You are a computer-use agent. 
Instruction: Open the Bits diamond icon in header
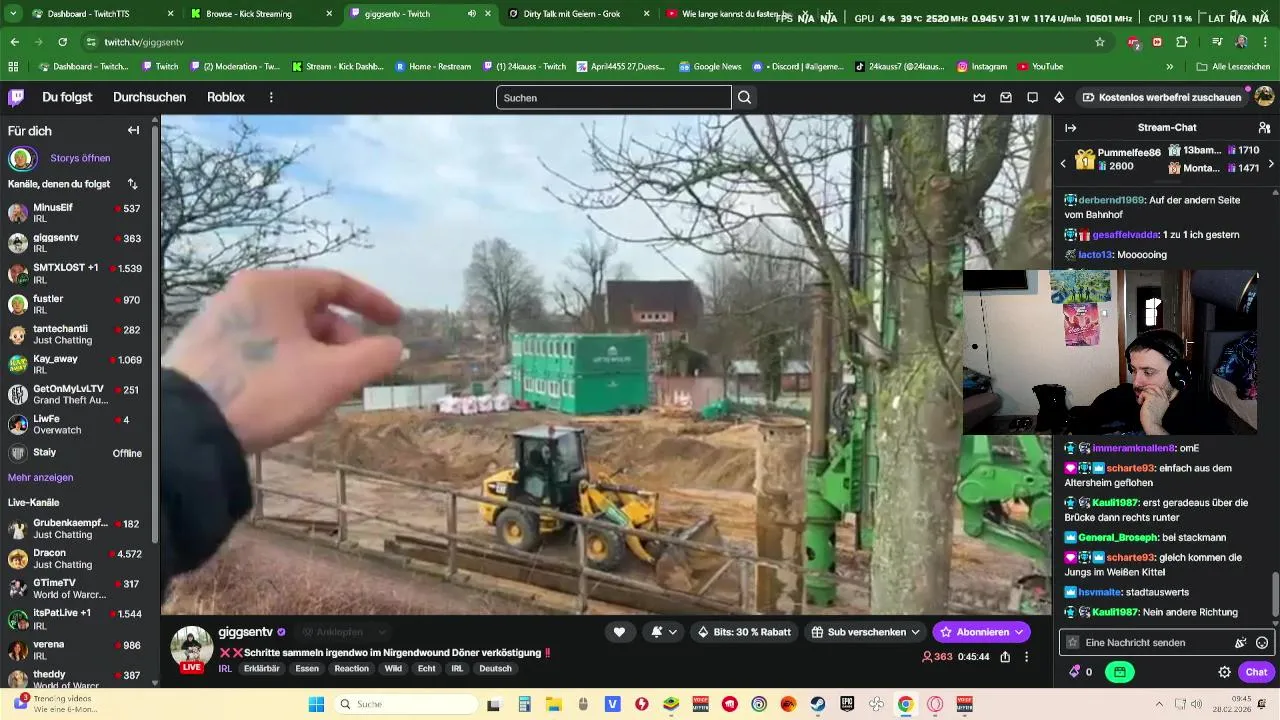click(x=1059, y=97)
